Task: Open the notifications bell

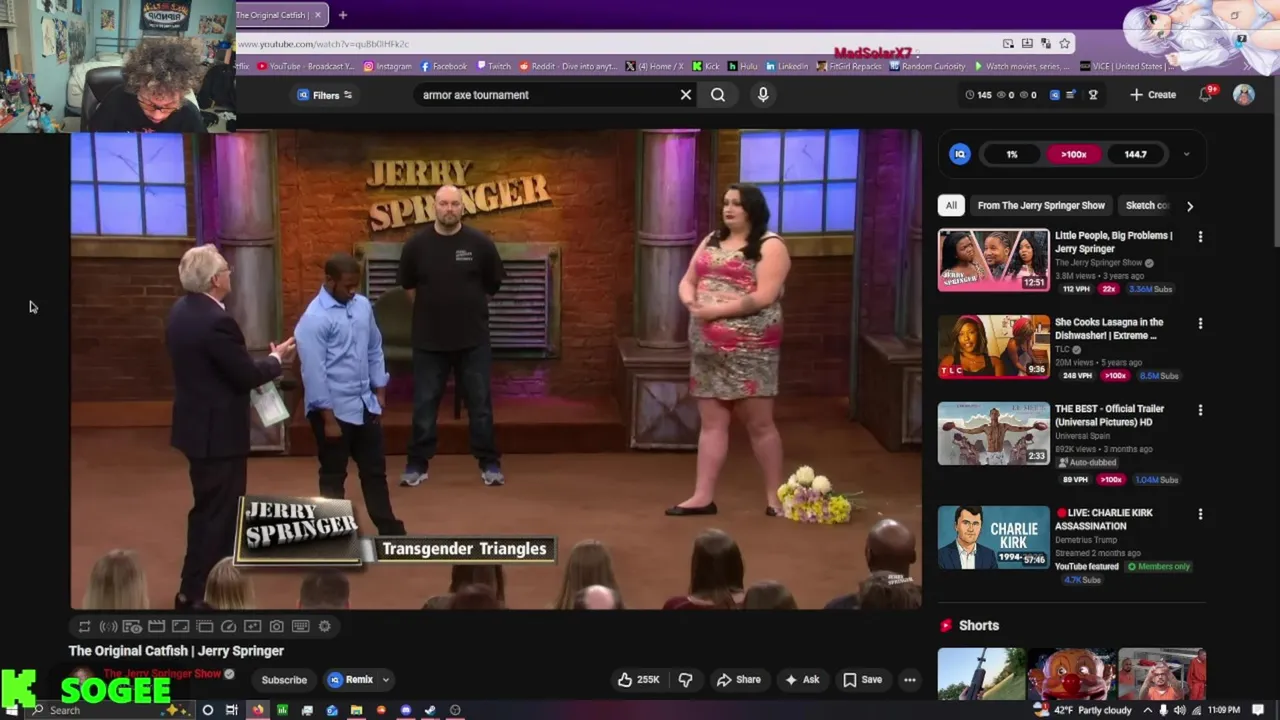Action: tap(1206, 94)
